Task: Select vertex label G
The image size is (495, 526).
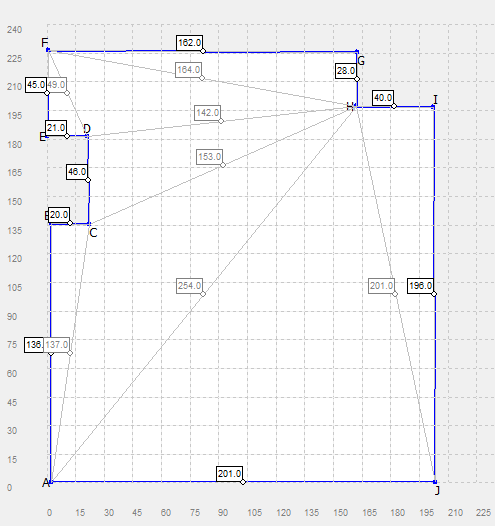Action: pyautogui.click(x=361, y=61)
